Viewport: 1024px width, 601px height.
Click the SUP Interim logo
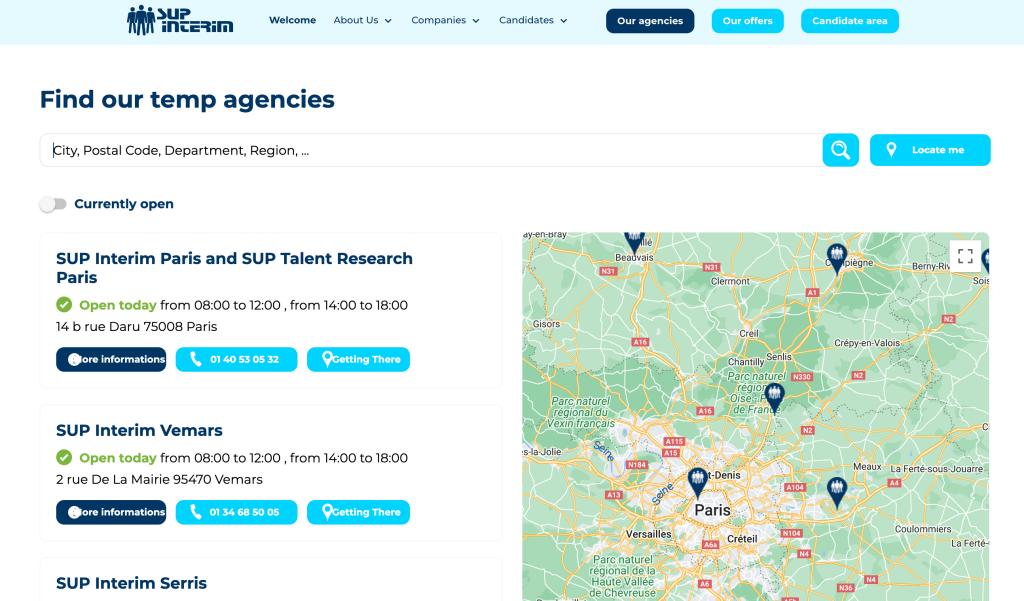tap(180, 20)
